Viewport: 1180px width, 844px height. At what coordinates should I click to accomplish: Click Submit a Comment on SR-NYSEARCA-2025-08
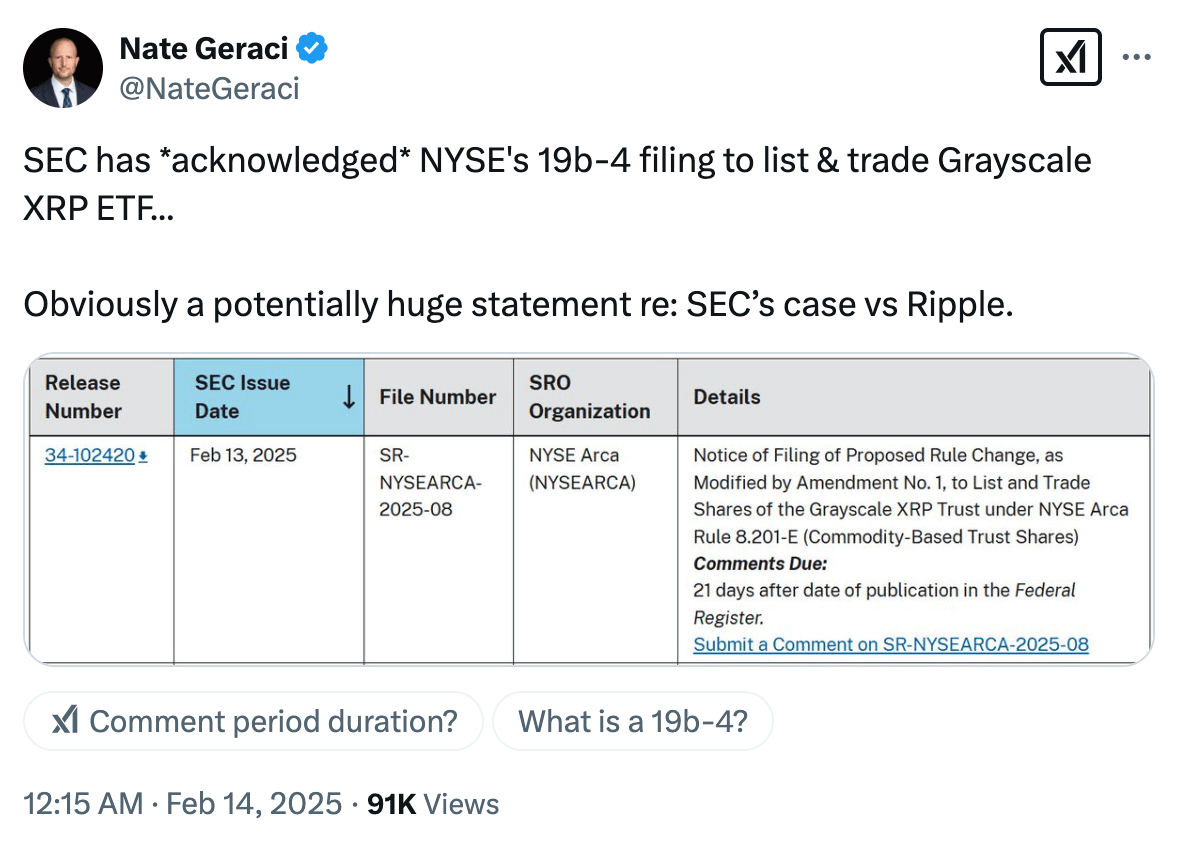pos(890,644)
